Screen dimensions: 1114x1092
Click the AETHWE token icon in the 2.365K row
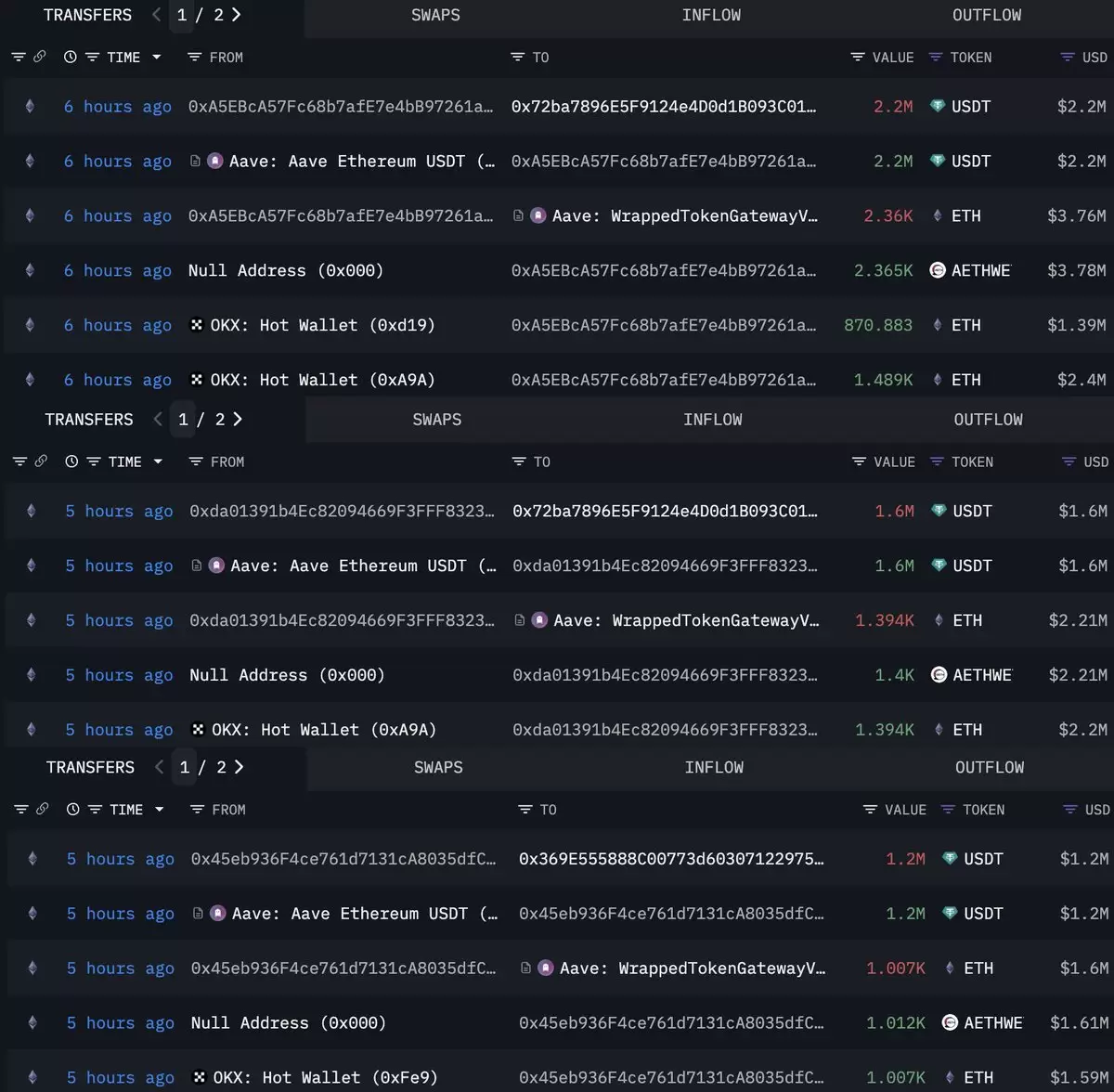[x=938, y=270]
